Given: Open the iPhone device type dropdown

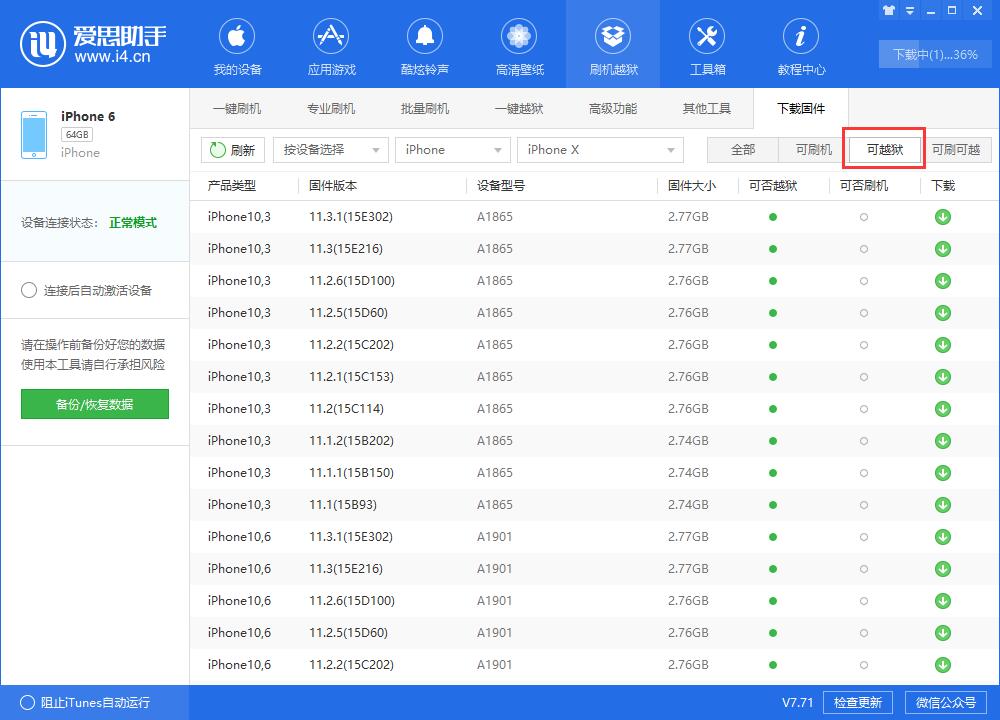Looking at the screenshot, I should pyautogui.click(x=452, y=149).
